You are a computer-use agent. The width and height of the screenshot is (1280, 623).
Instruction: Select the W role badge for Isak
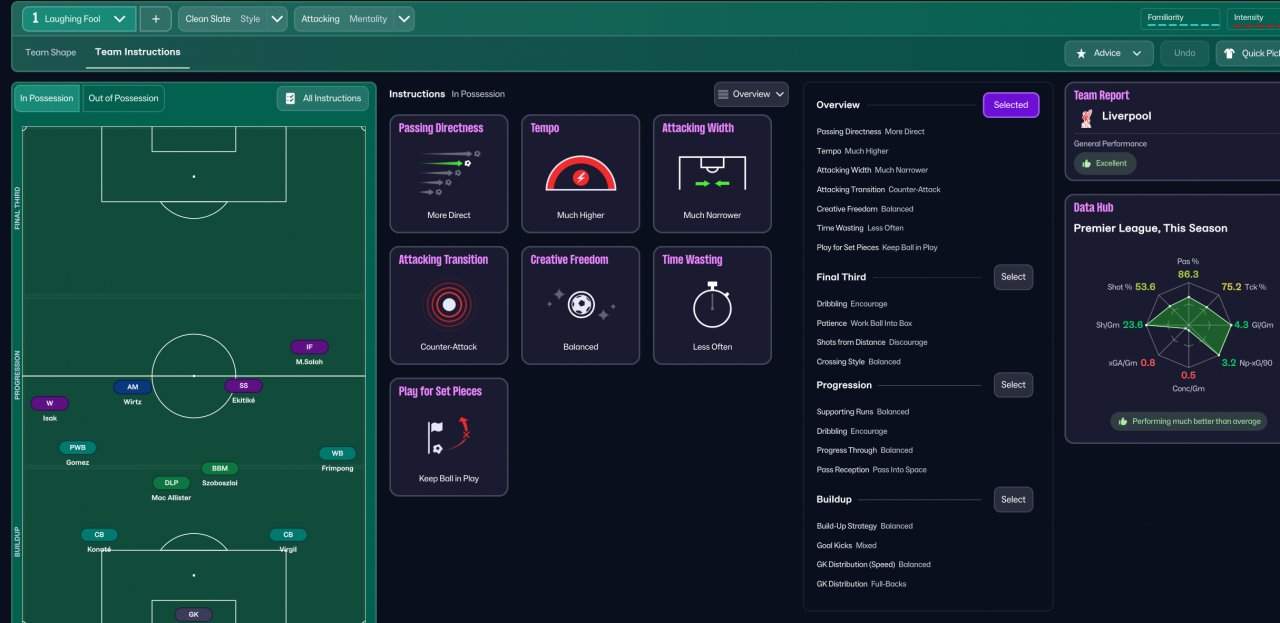tap(50, 404)
